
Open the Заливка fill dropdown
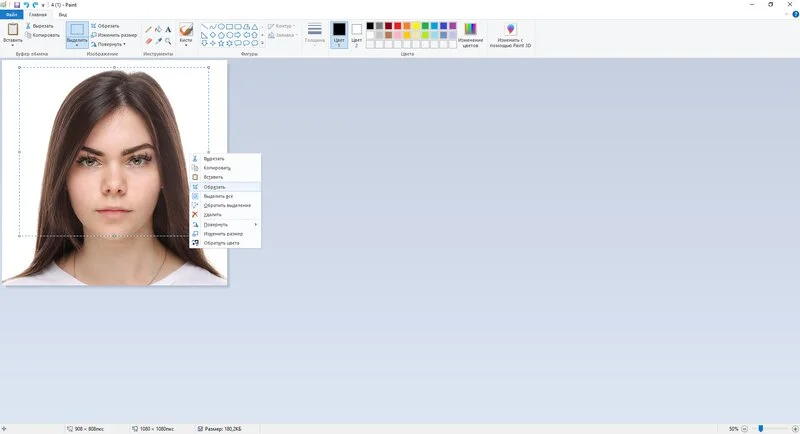pos(283,35)
